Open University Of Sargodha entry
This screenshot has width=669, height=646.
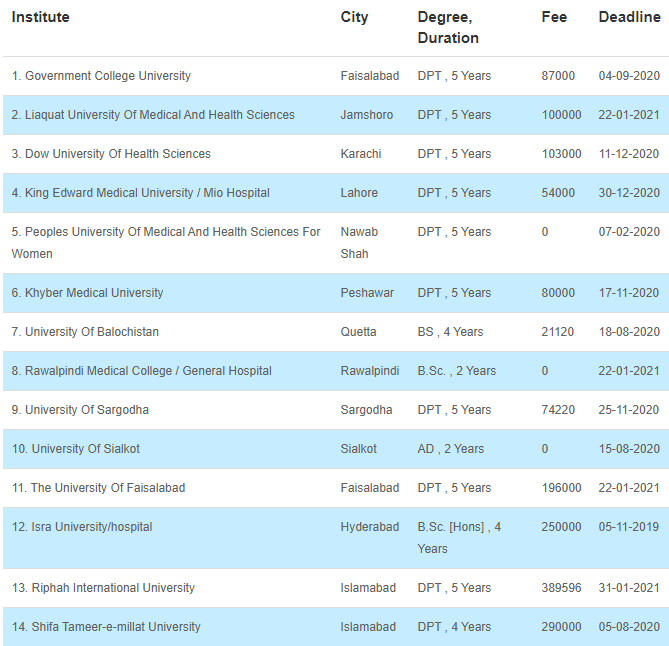tap(80, 410)
